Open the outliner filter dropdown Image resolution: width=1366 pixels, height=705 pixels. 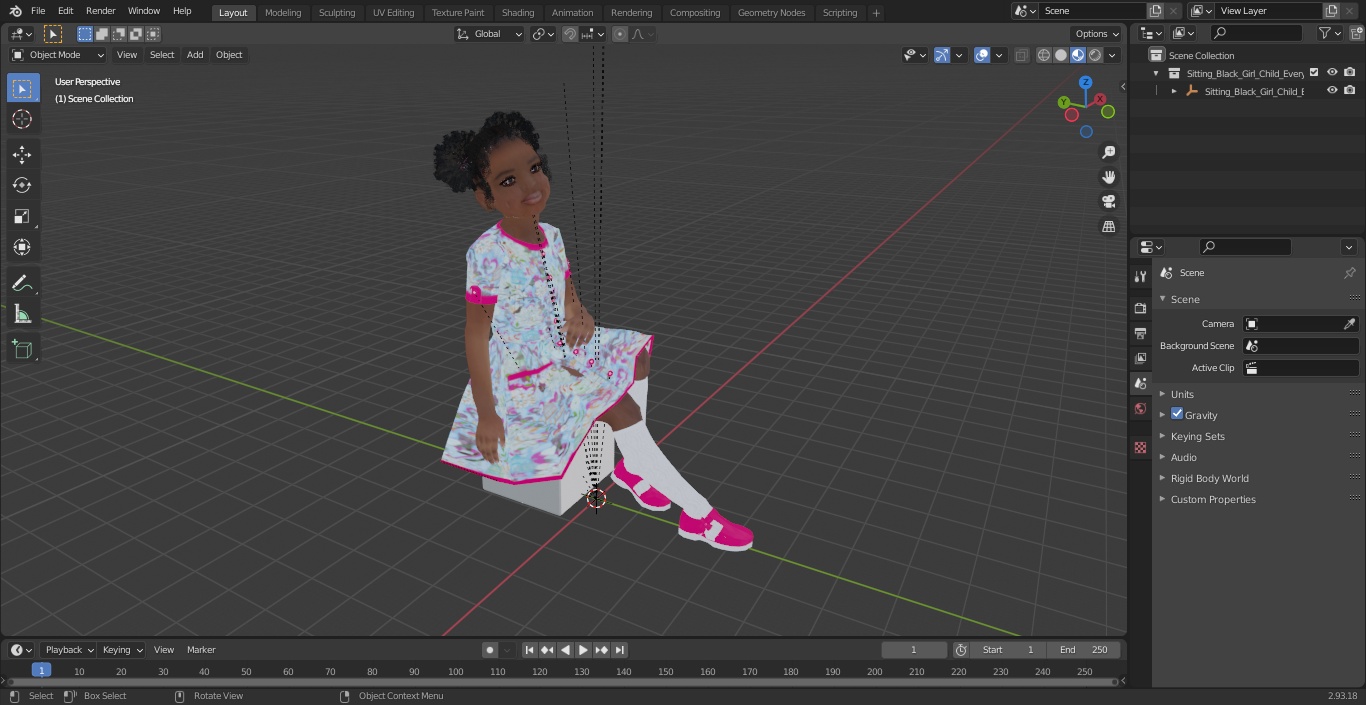click(1329, 33)
